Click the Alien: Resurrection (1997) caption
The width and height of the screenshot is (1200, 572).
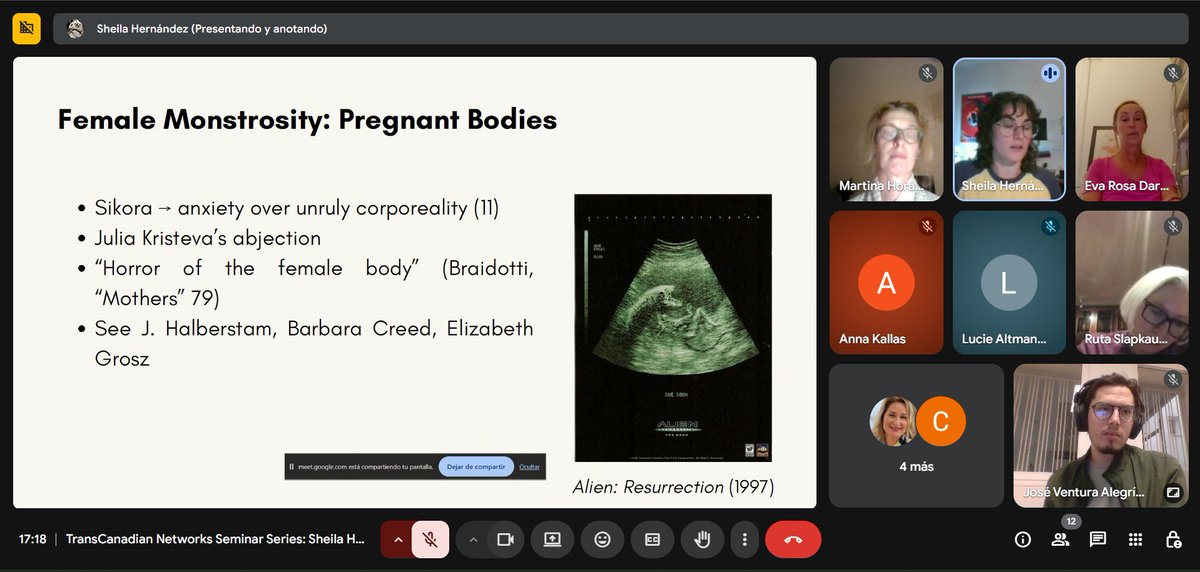[673, 487]
